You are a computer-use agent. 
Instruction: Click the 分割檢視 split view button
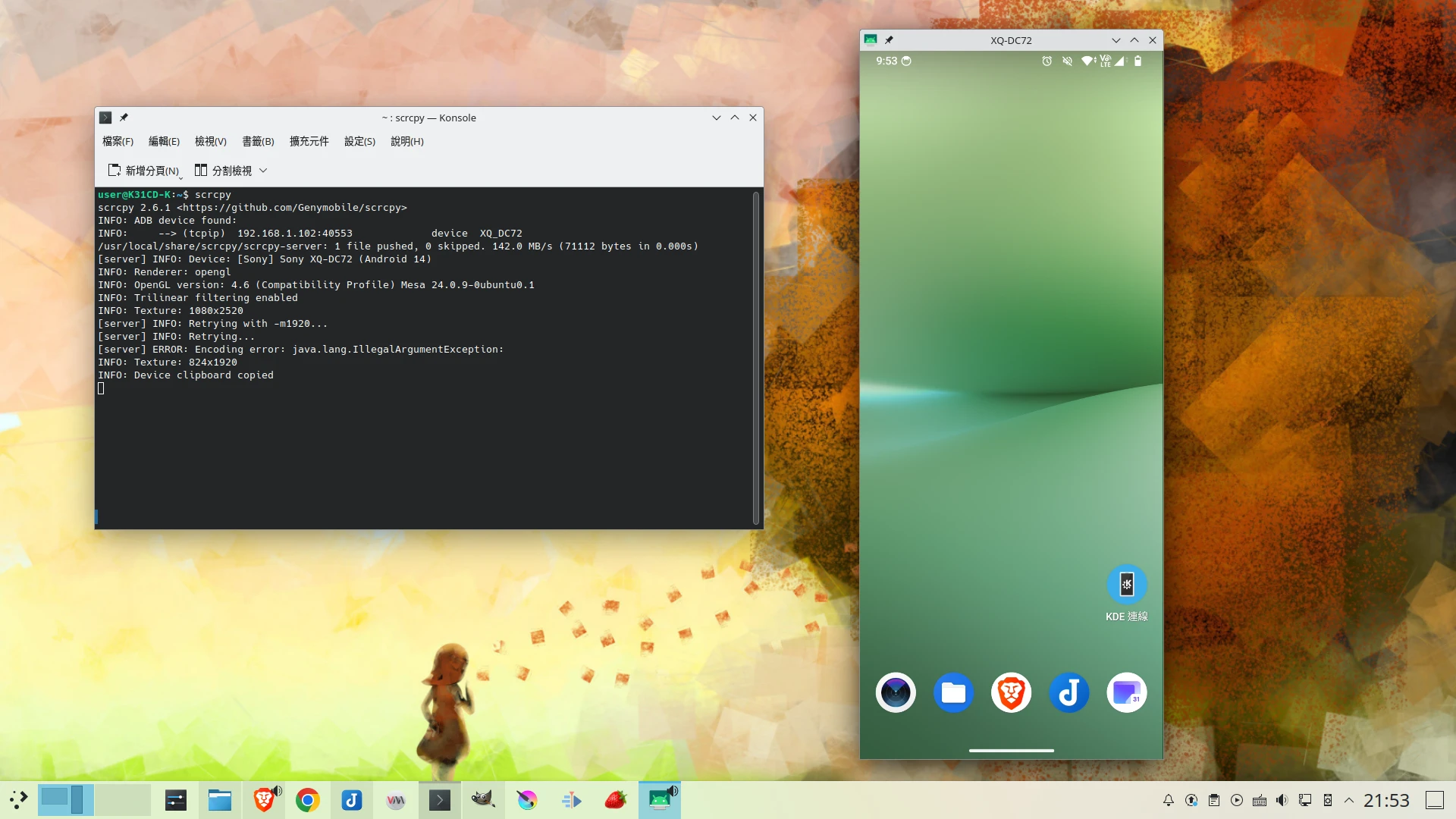click(x=223, y=171)
